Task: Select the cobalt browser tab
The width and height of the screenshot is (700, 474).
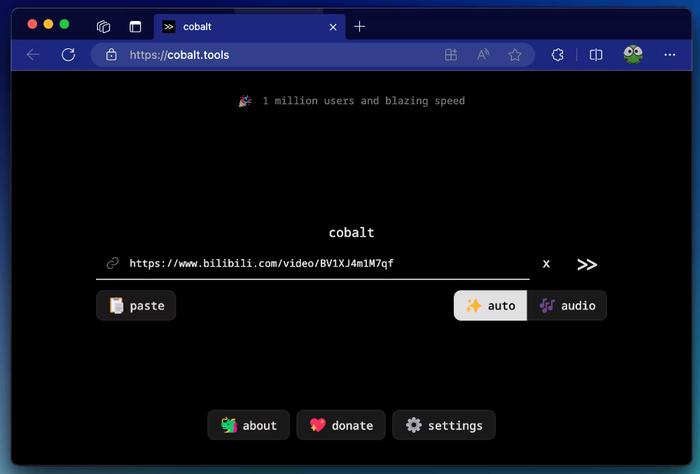Action: coord(250,27)
